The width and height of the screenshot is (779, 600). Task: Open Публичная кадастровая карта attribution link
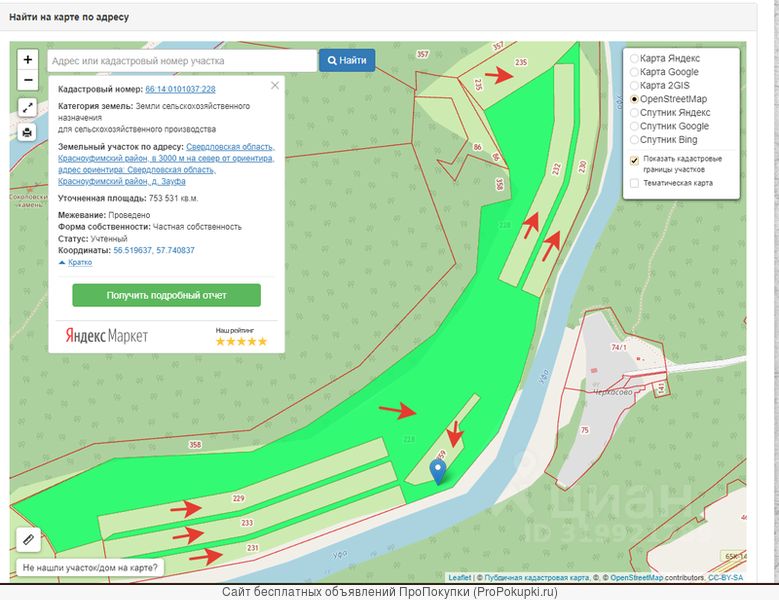pos(537,578)
